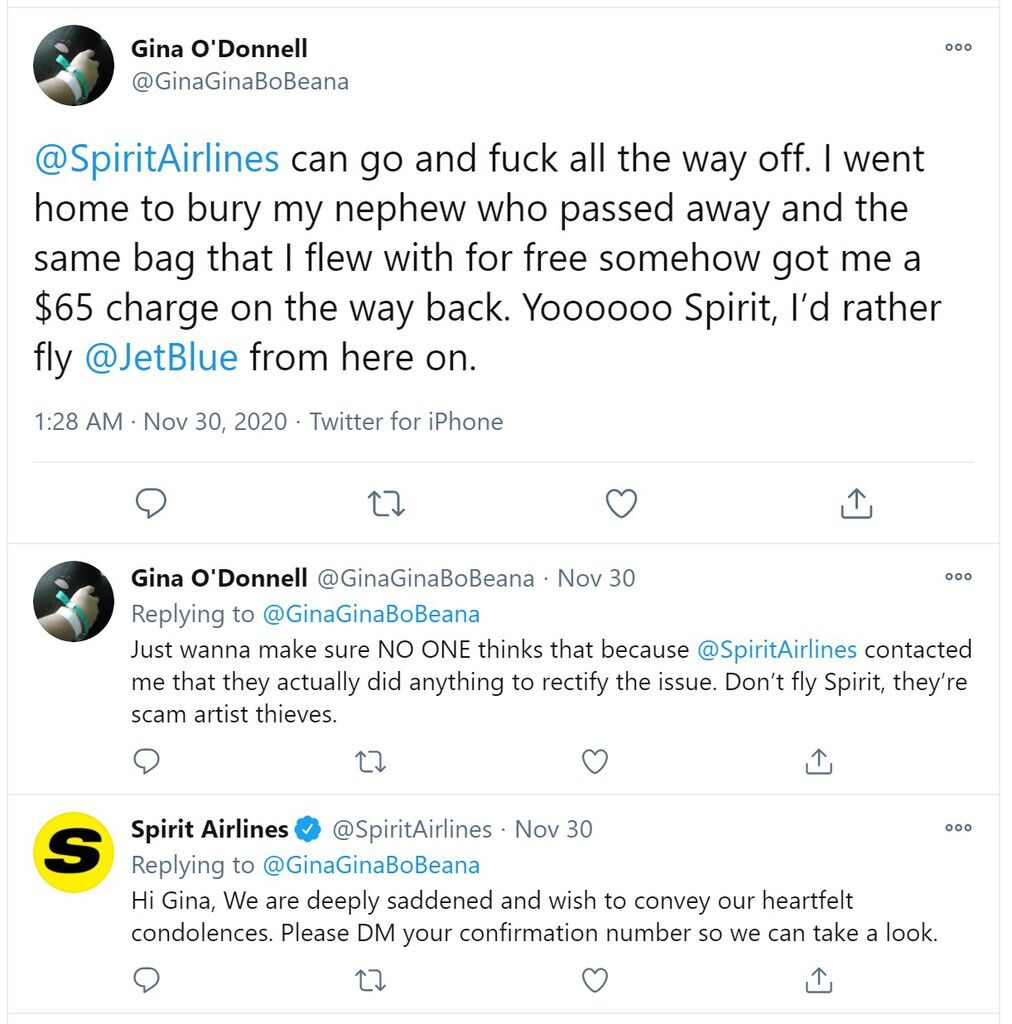Image resolution: width=1012 pixels, height=1024 pixels.
Task: Open the 1:28 AM Nov 30, 2020 timestamp
Action: click(x=161, y=422)
